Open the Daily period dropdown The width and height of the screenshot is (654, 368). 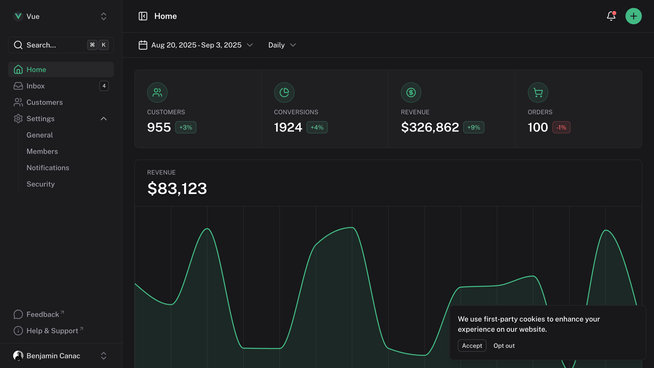[282, 45]
